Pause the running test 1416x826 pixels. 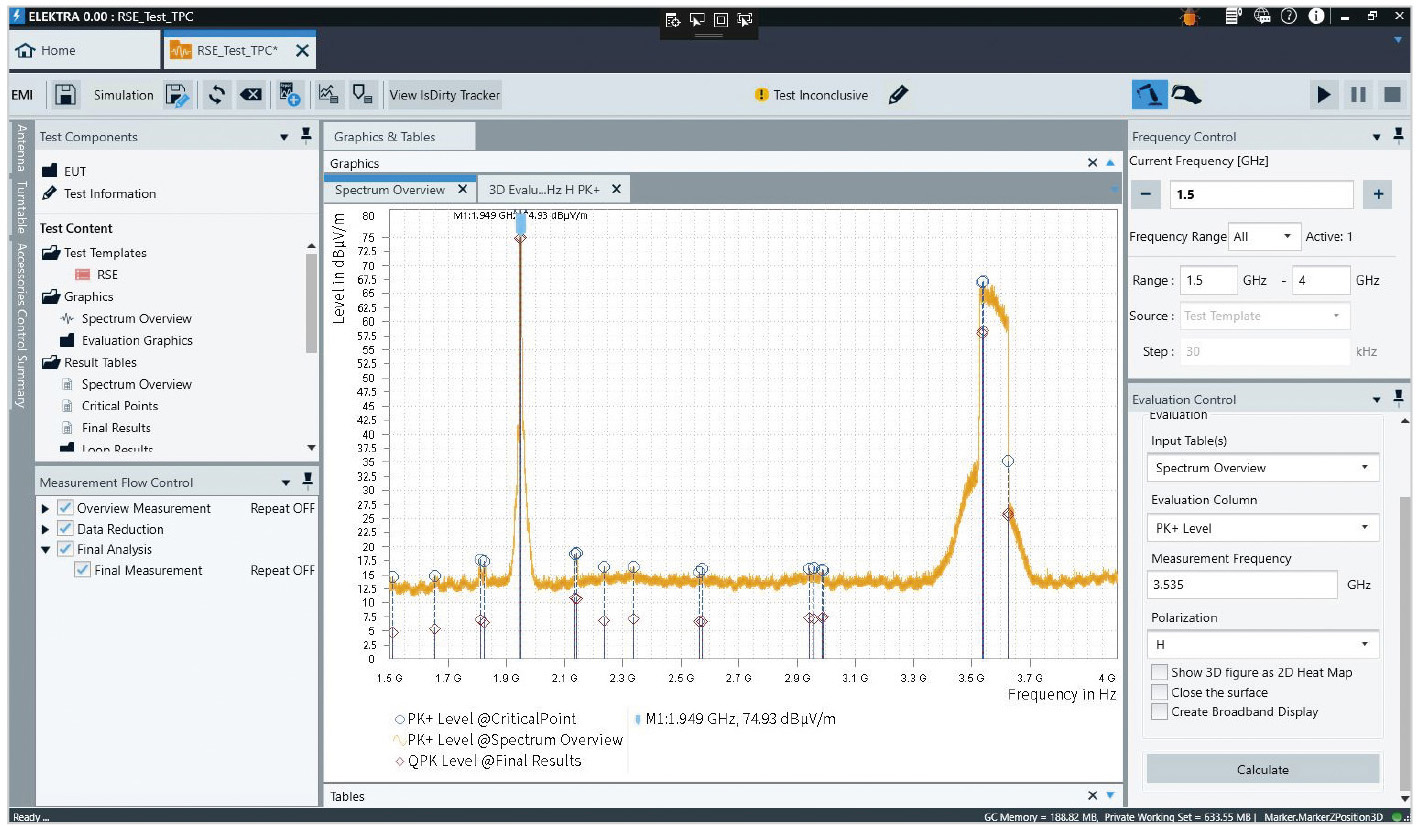[1358, 95]
